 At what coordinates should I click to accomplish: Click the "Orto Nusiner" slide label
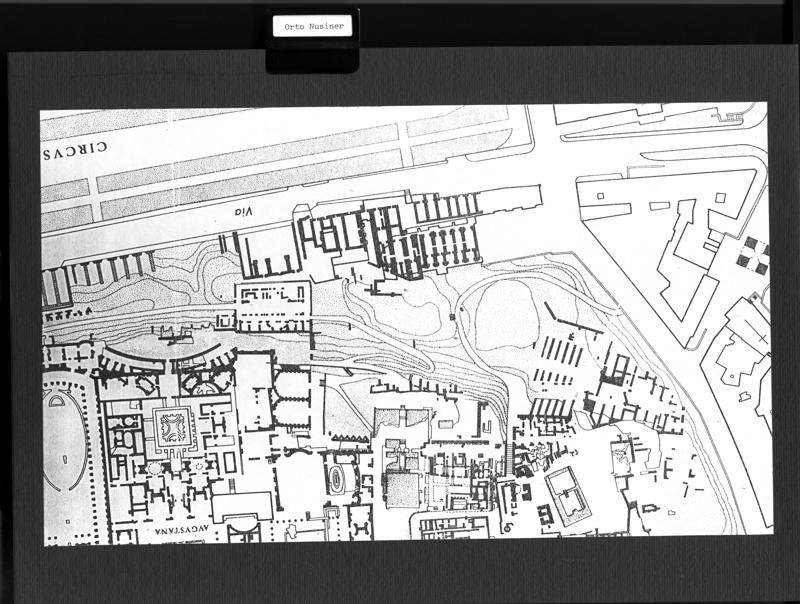point(312,26)
